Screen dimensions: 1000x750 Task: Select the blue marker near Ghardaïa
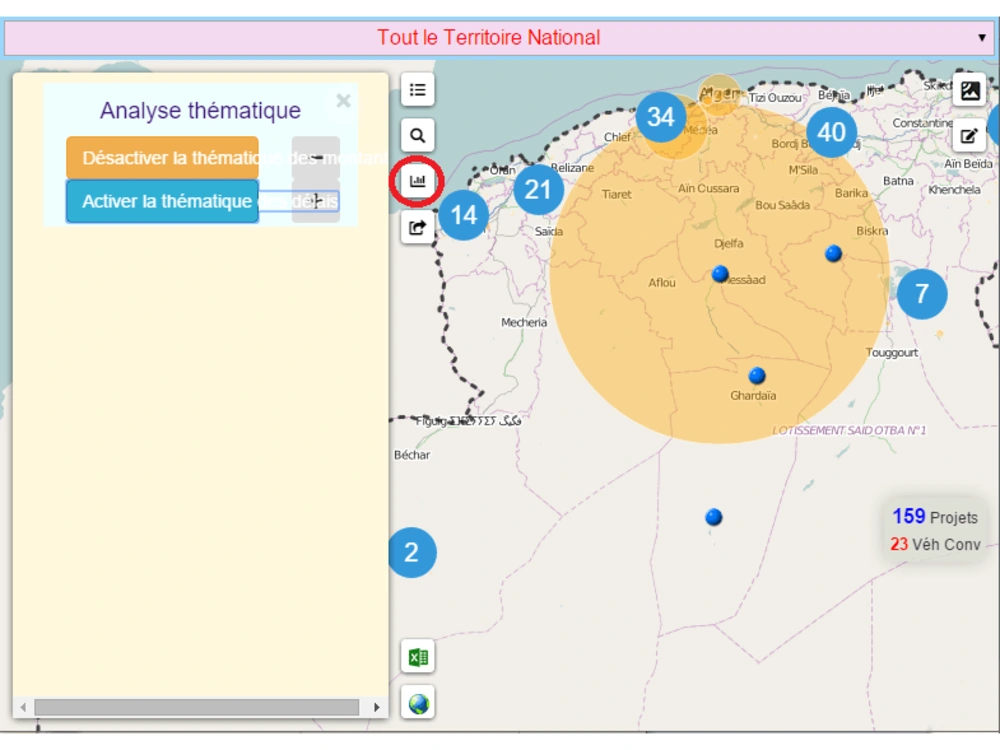(x=757, y=376)
